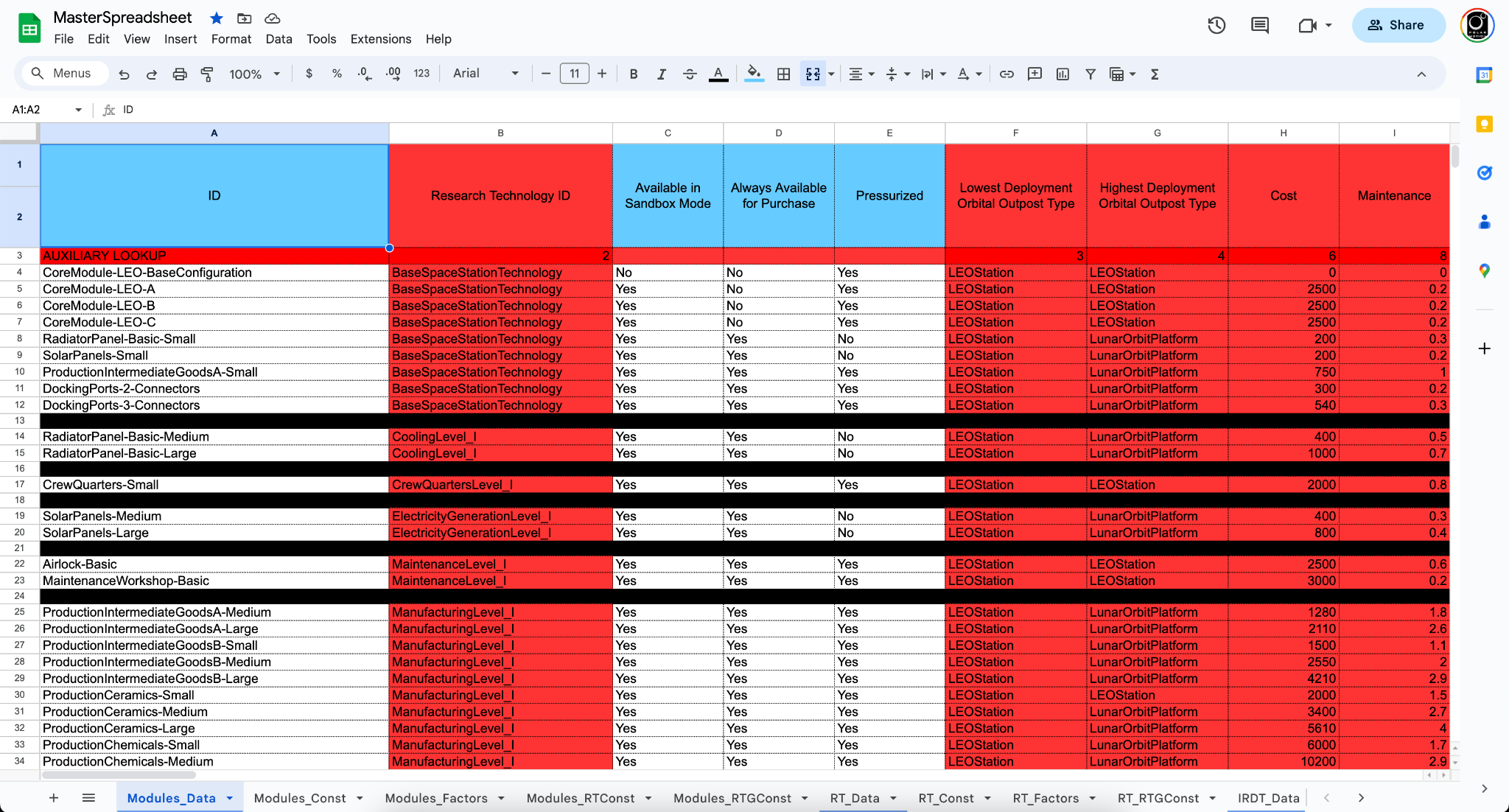
Task: Get add-ons via side panel plus icon
Action: pyautogui.click(x=1485, y=349)
